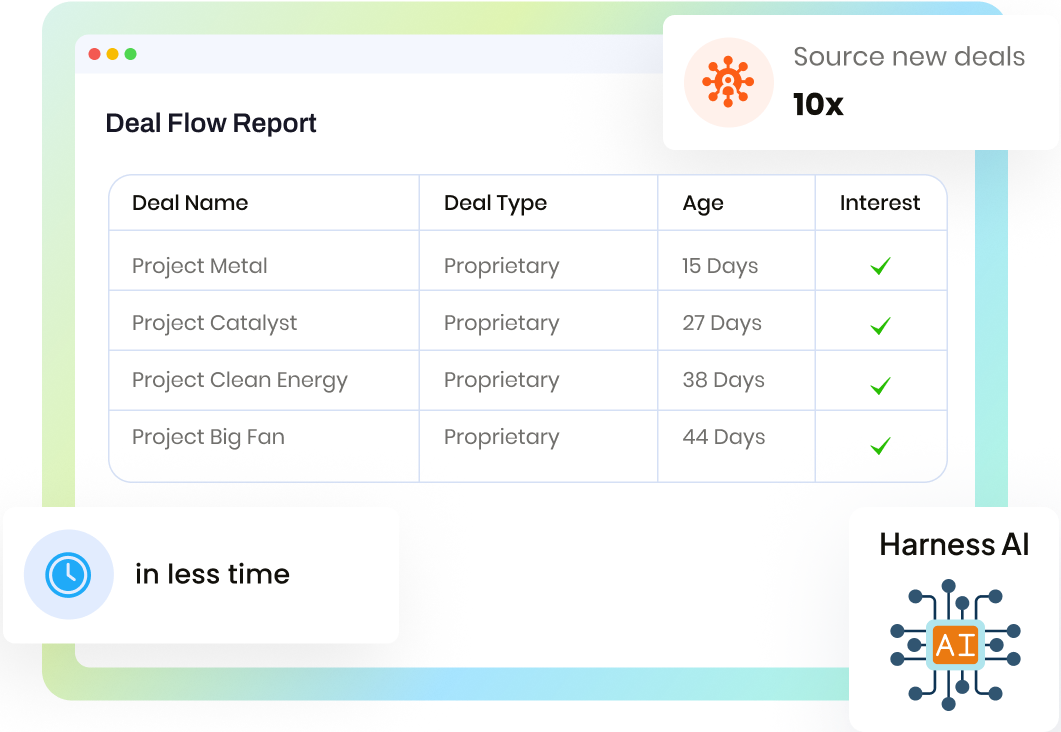Image resolution: width=1061 pixels, height=732 pixels.
Task: Select the 'in less time' text
Action: point(212,574)
